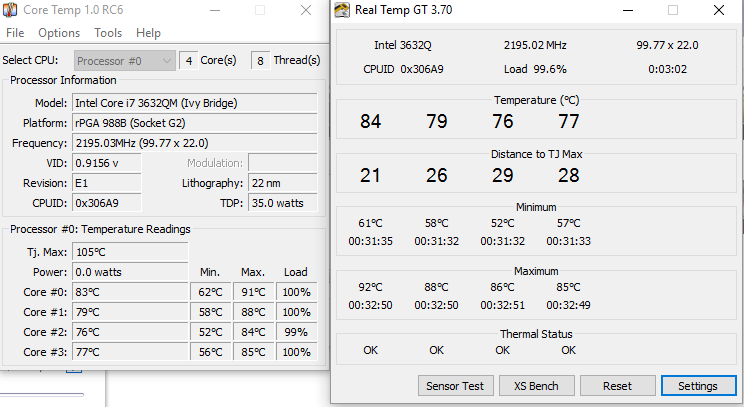Click the threads count box showing 8

click(260, 61)
